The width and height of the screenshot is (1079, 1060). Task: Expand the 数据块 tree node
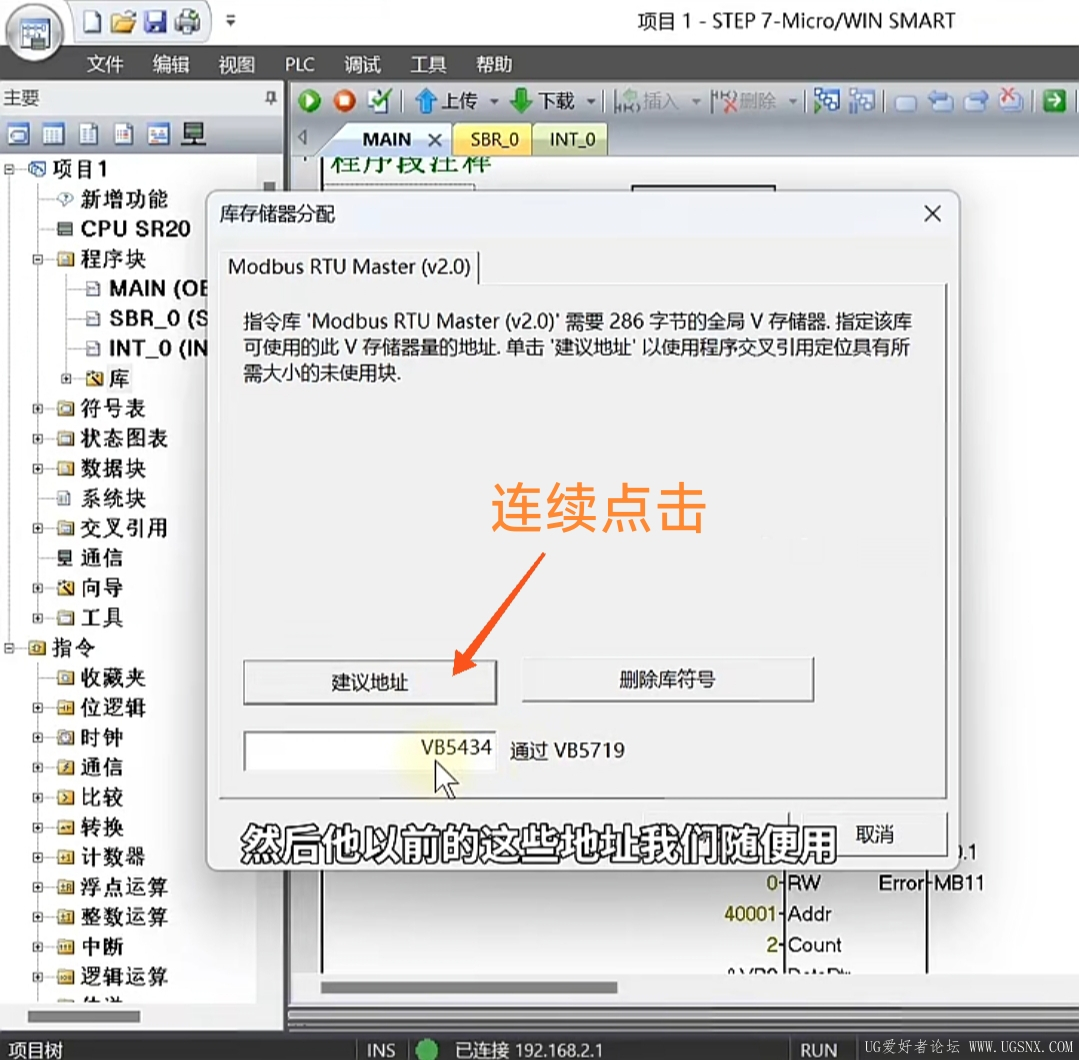[38, 468]
